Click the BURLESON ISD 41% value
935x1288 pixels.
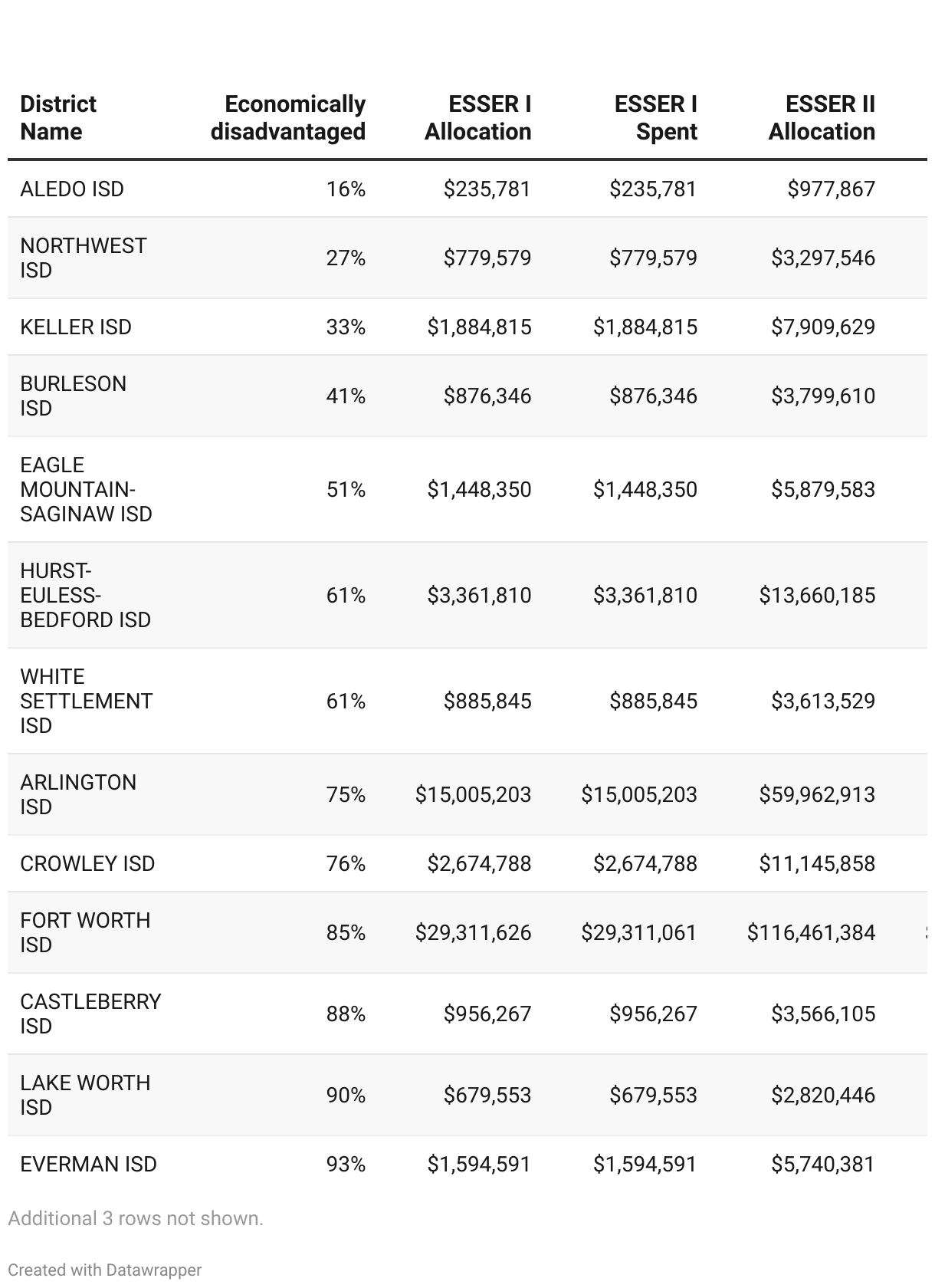click(346, 396)
